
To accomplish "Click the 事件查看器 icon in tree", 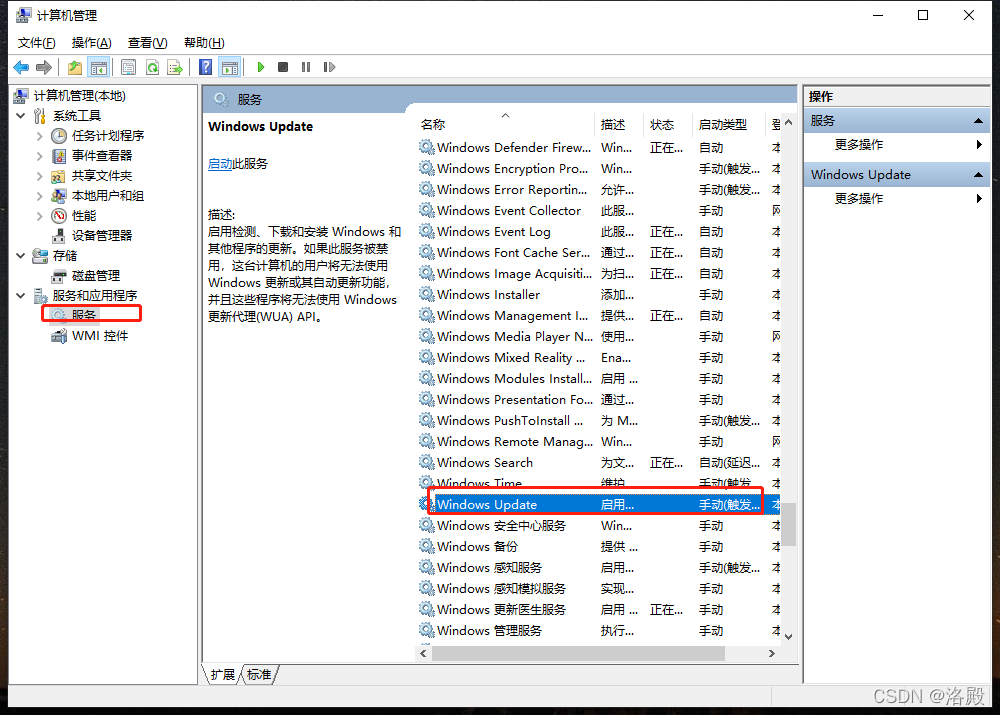I will pyautogui.click(x=59, y=156).
